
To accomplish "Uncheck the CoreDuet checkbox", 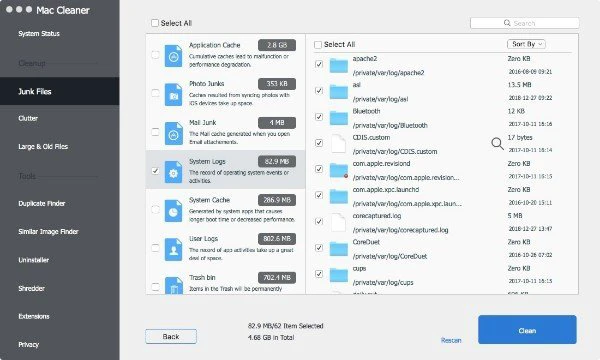I will click(319, 248).
